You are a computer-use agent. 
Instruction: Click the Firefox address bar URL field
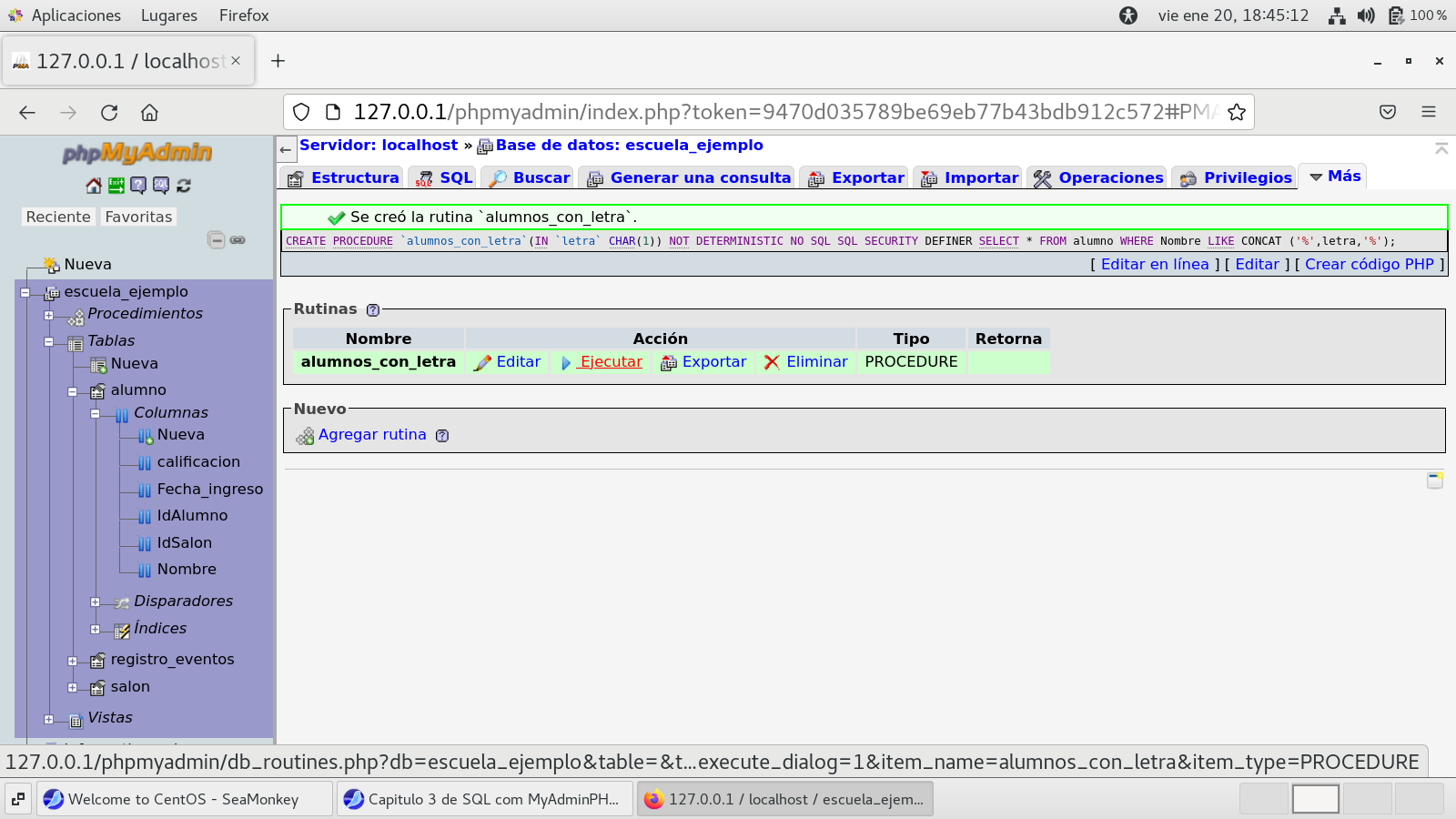point(764,112)
